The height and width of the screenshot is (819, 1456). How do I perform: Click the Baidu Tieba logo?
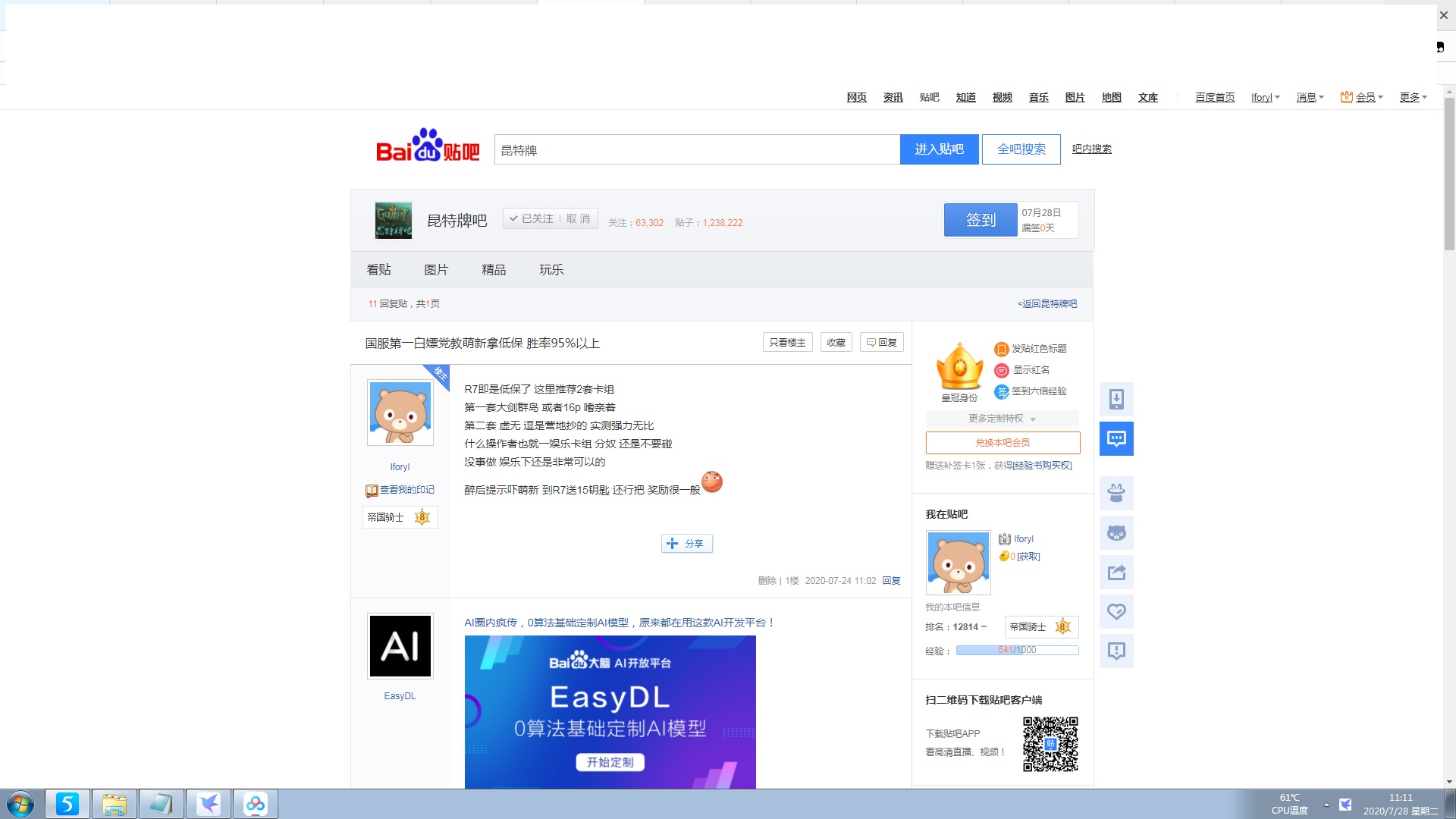(428, 146)
